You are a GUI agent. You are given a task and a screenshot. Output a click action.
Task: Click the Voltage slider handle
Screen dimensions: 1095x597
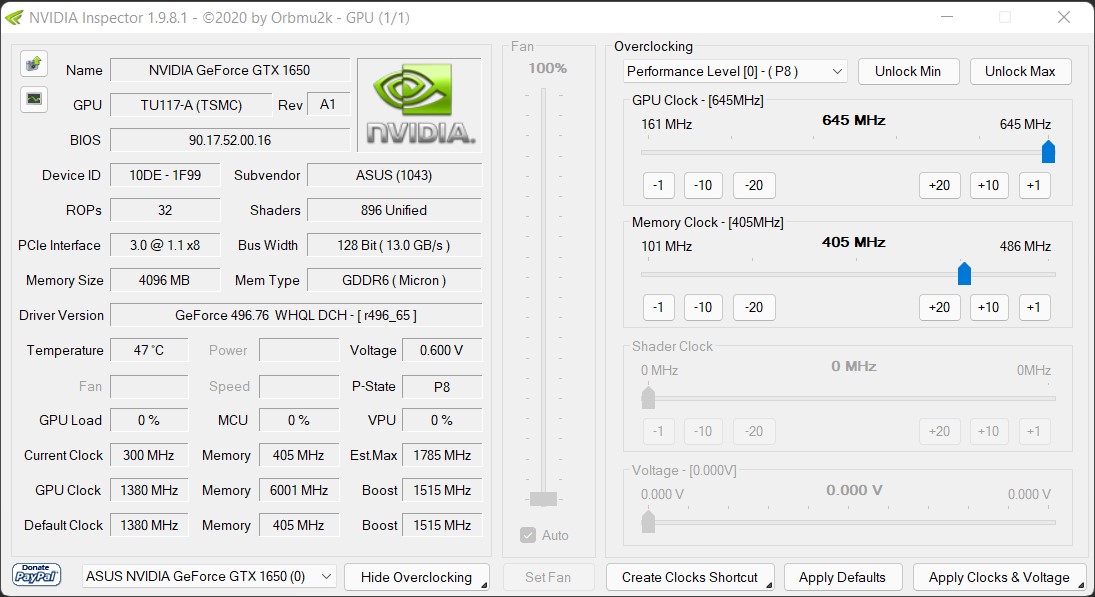(x=648, y=522)
